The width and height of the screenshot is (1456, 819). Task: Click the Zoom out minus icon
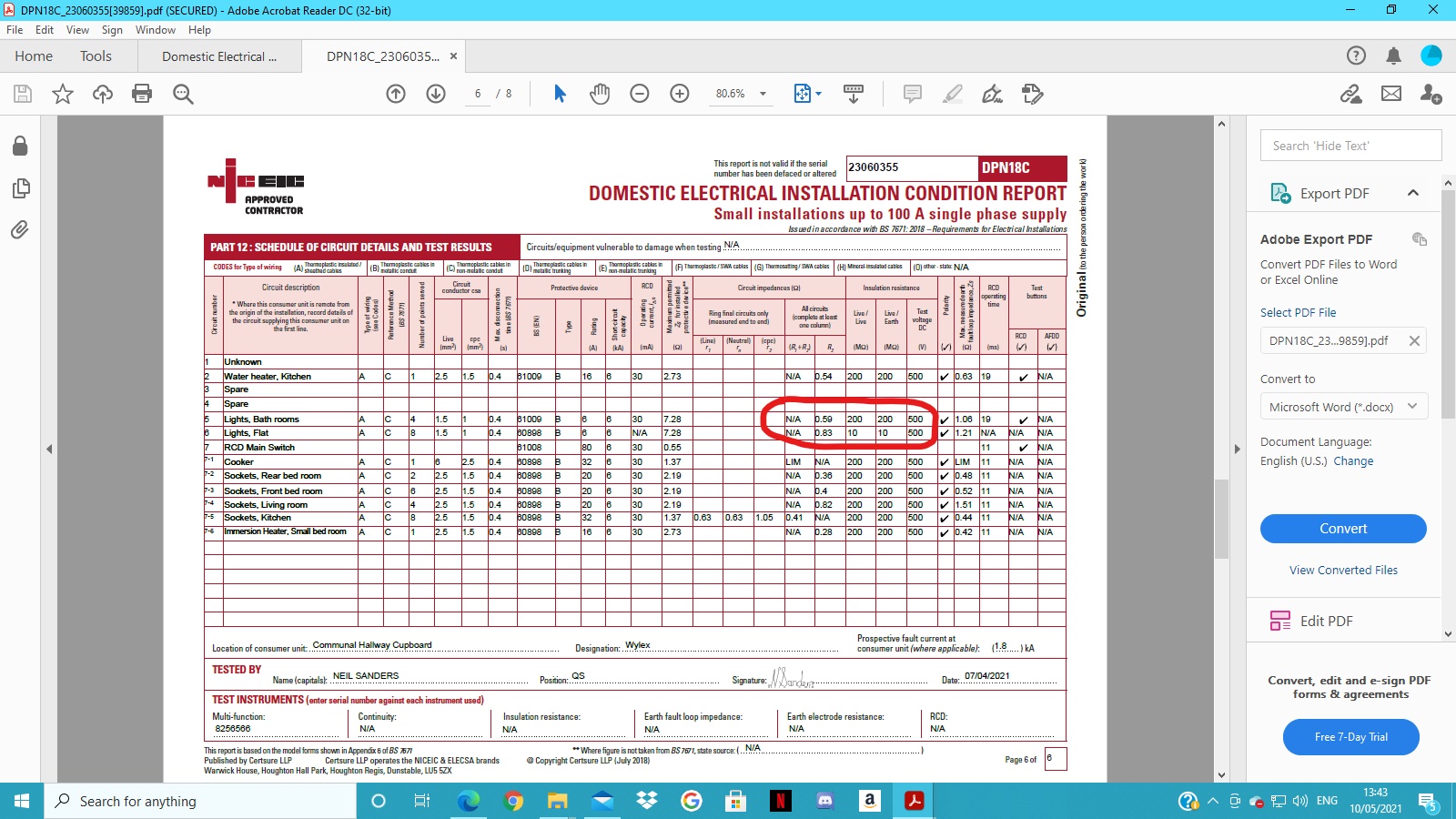pos(640,94)
